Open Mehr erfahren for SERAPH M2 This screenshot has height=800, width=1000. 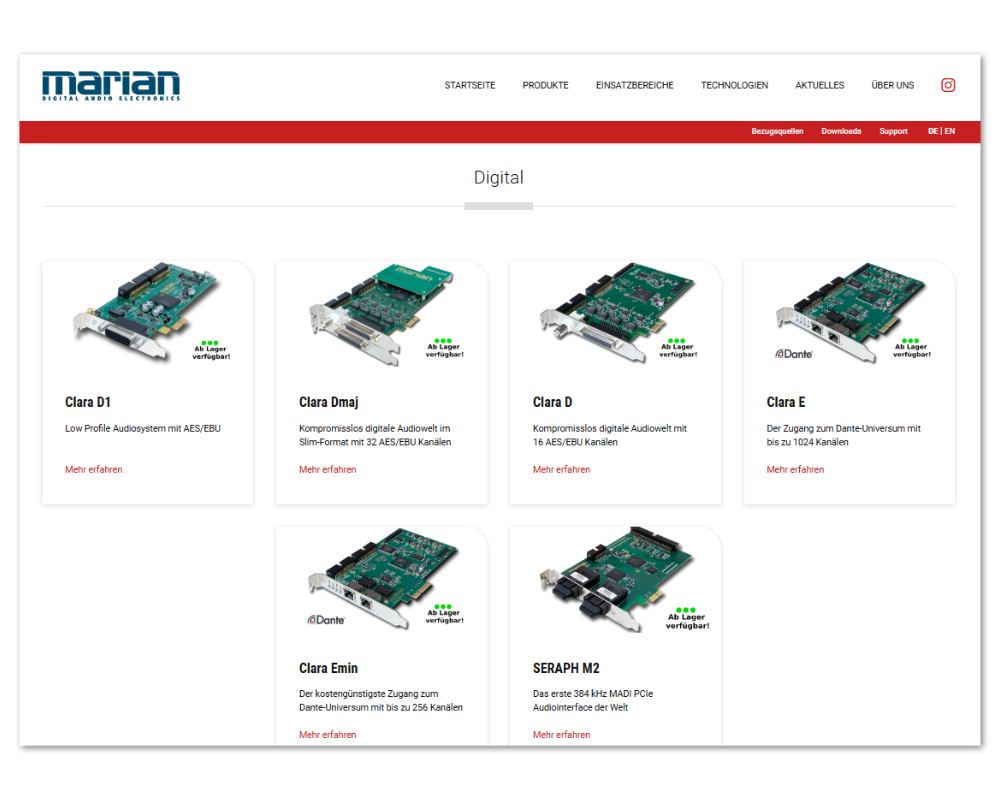[562, 735]
